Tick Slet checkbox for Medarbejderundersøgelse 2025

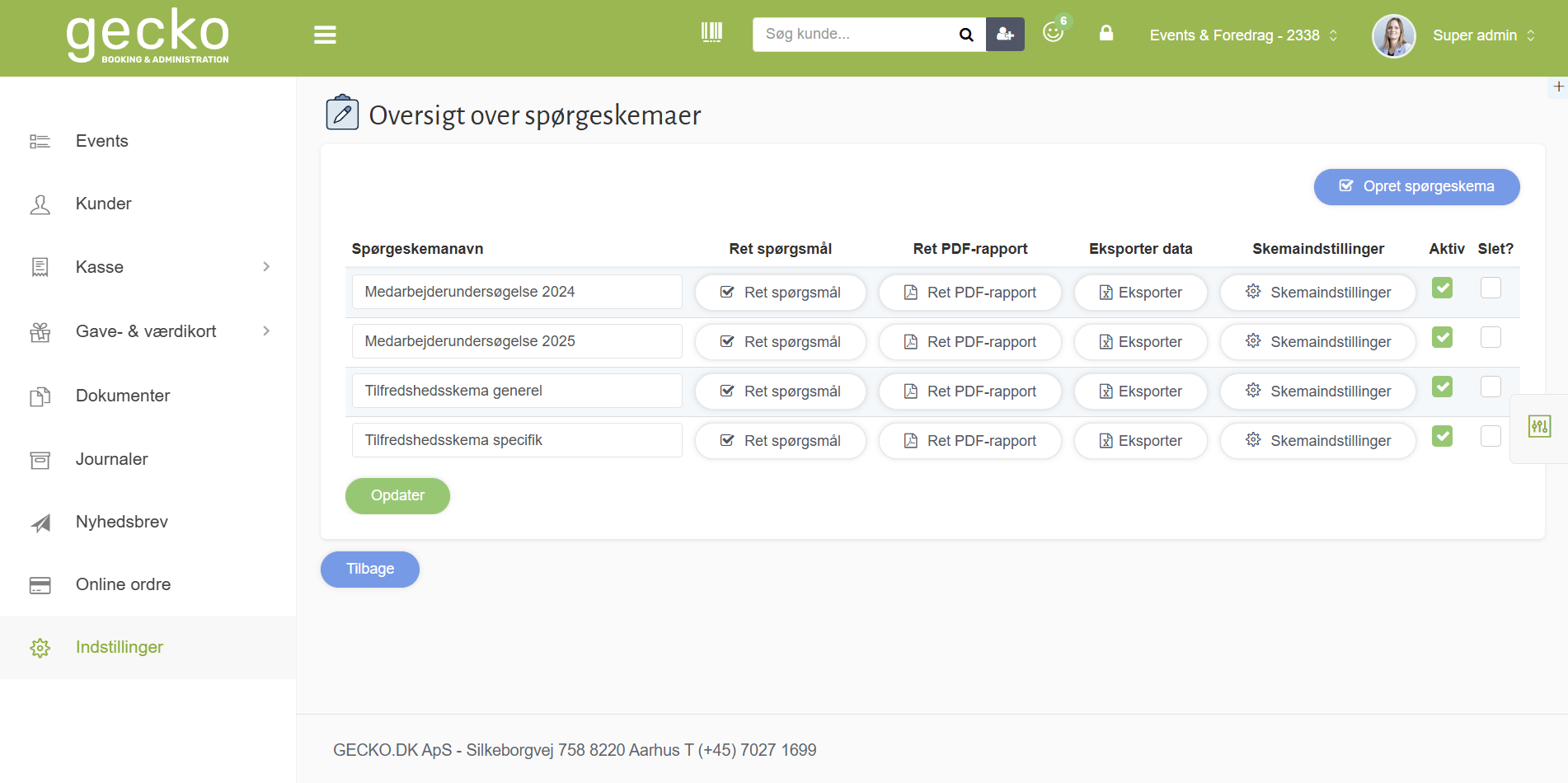tap(1491, 338)
